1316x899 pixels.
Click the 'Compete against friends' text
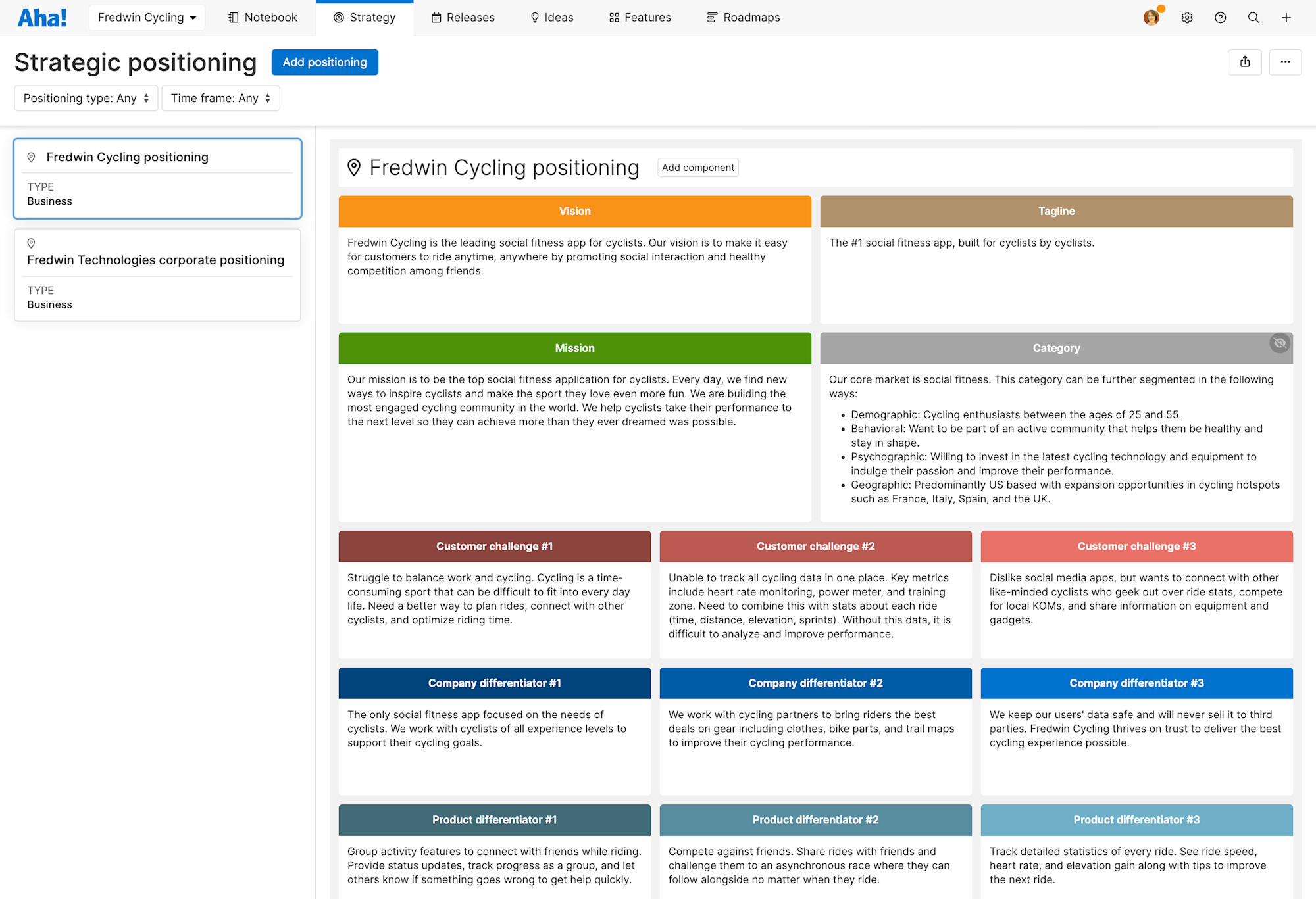pos(809,865)
